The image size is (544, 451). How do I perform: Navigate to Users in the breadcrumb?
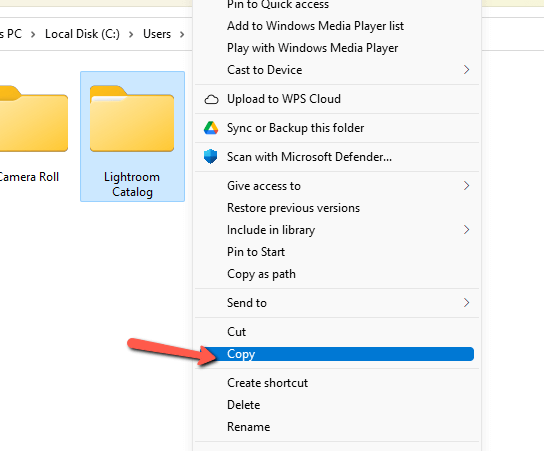(157, 34)
